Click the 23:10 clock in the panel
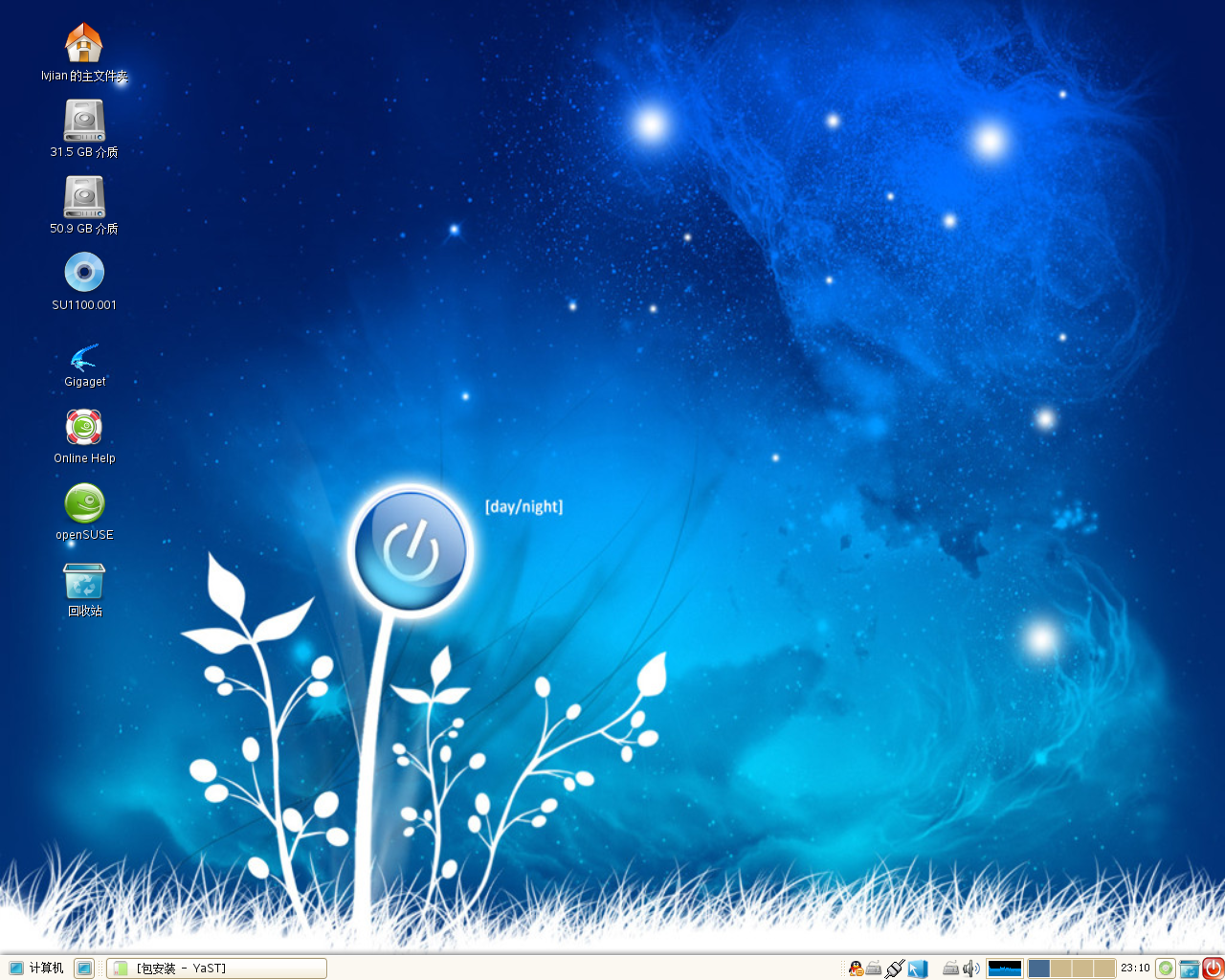Screen dimensions: 1225x980 pyautogui.click(x=1135, y=969)
